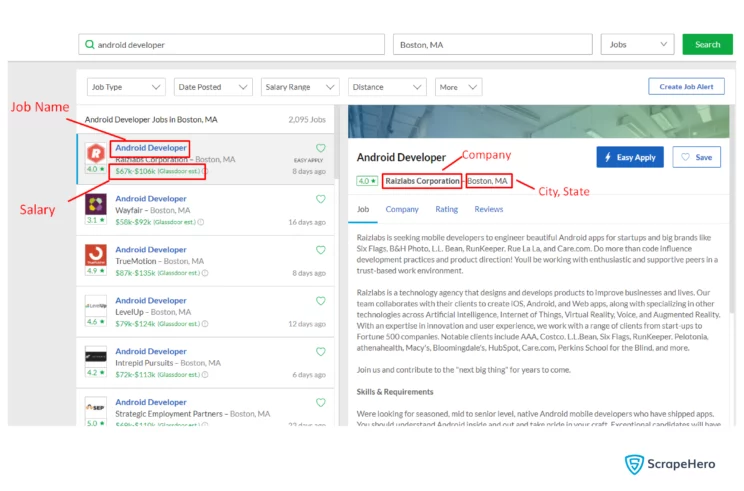Open Strategic Employment Partners Android Developer link
The height and width of the screenshot is (491, 744).
(151, 402)
